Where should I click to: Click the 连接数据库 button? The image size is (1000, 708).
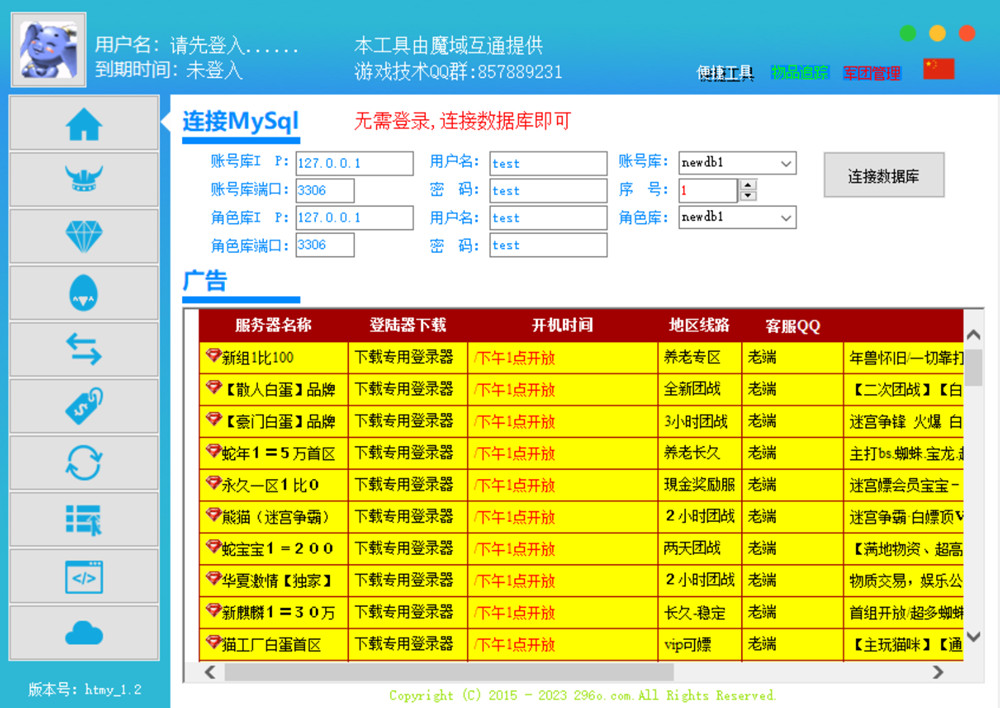pyautogui.click(x=883, y=176)
